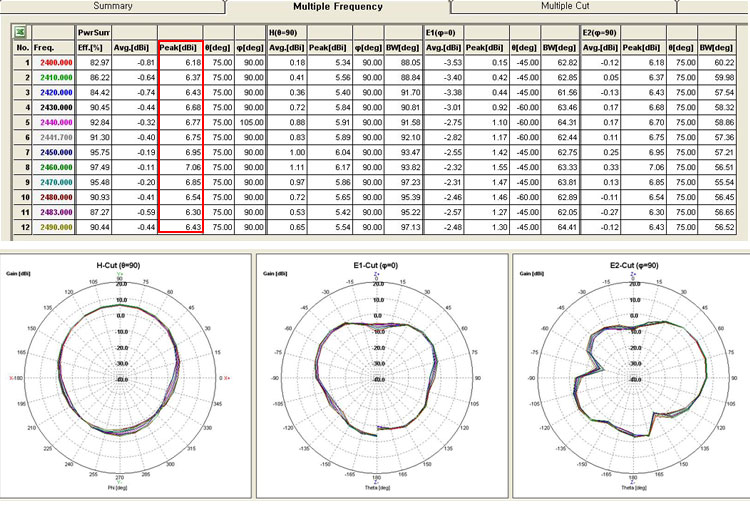
Task: Select frequency 2440.000 in row 5
Action: [x=53, y=122]
